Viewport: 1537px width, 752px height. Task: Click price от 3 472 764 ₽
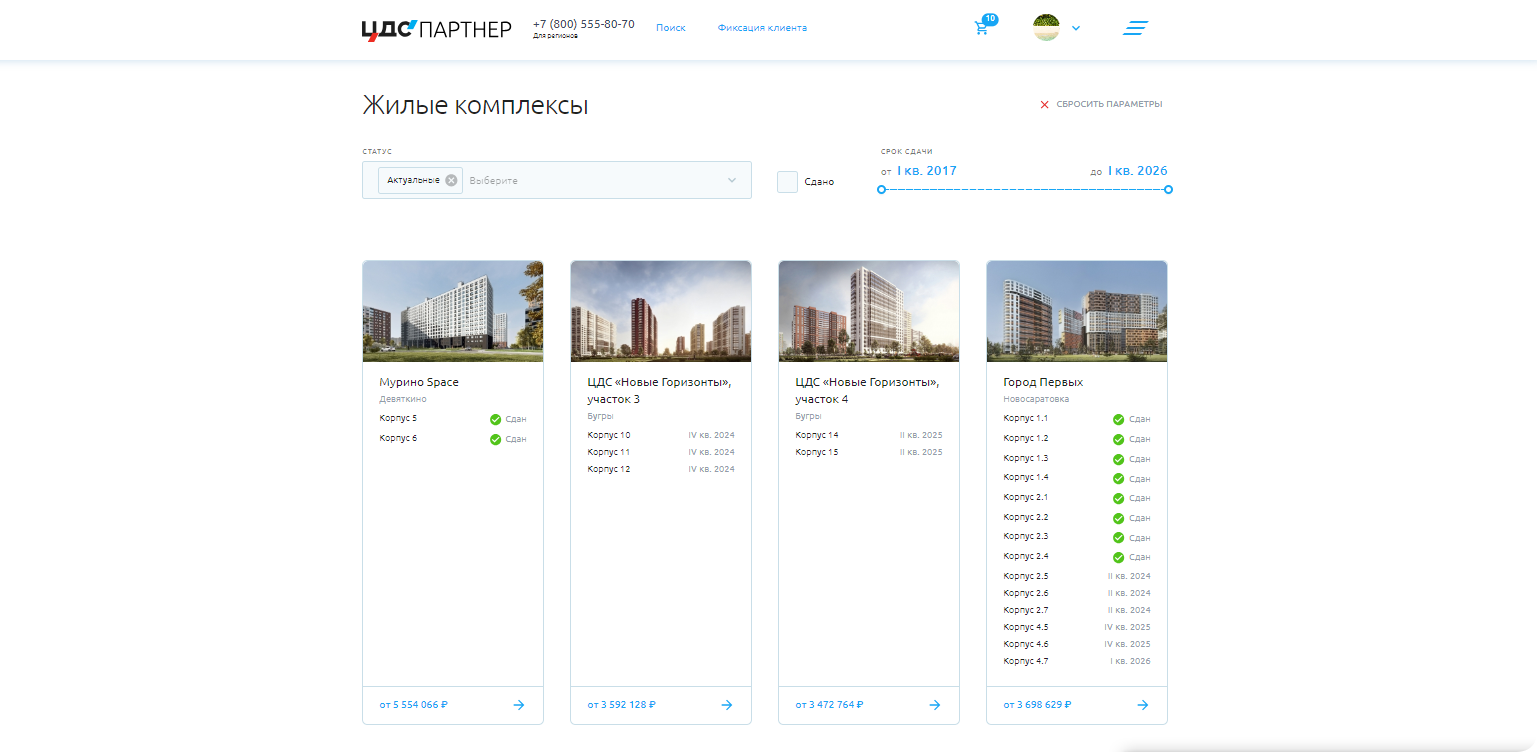pyautogui.click(x=830, y=705)
